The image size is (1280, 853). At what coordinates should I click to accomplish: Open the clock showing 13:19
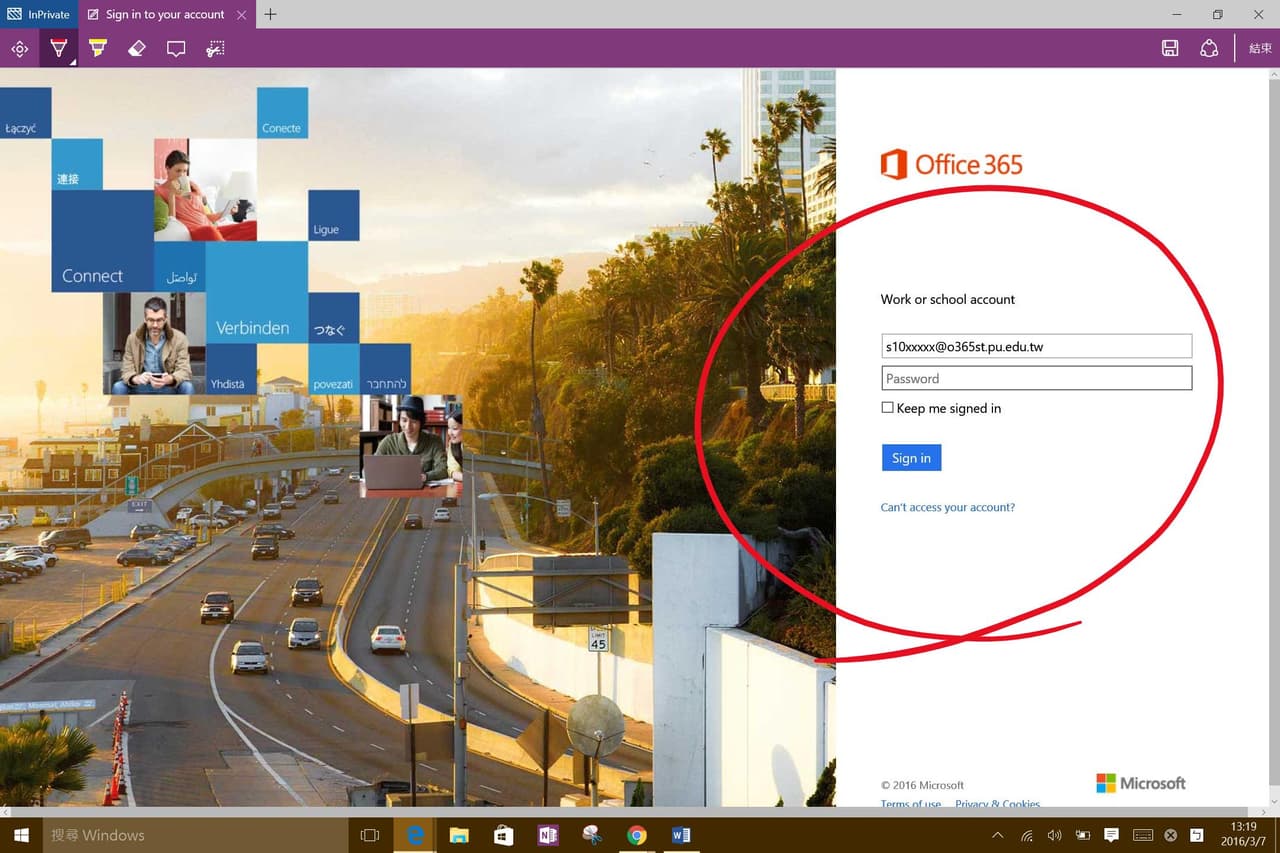tap(1244, 835)
